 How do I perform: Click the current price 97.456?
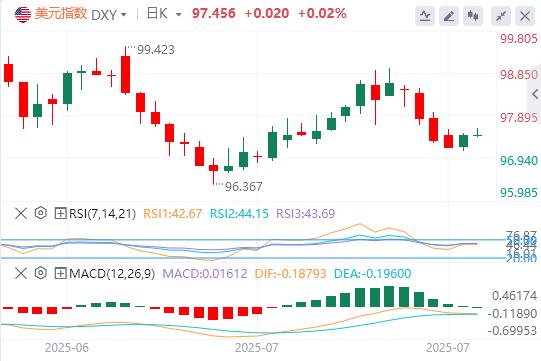coord(214,13)
